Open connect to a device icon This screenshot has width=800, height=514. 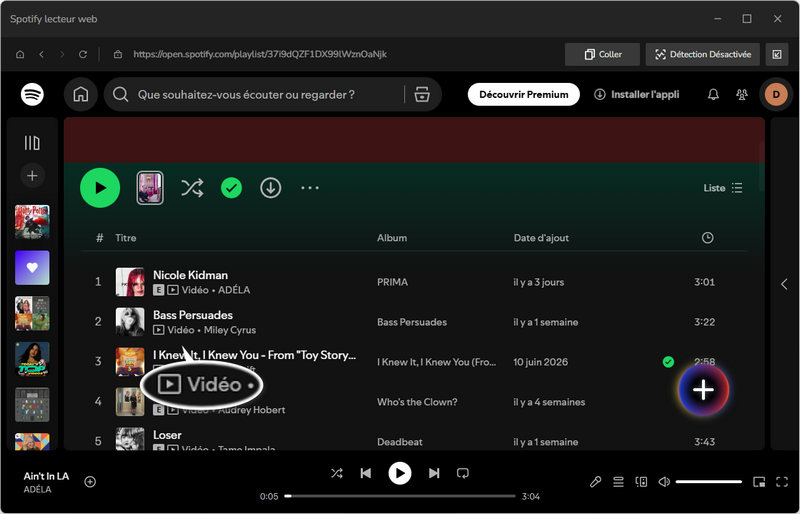coord(641,482)
